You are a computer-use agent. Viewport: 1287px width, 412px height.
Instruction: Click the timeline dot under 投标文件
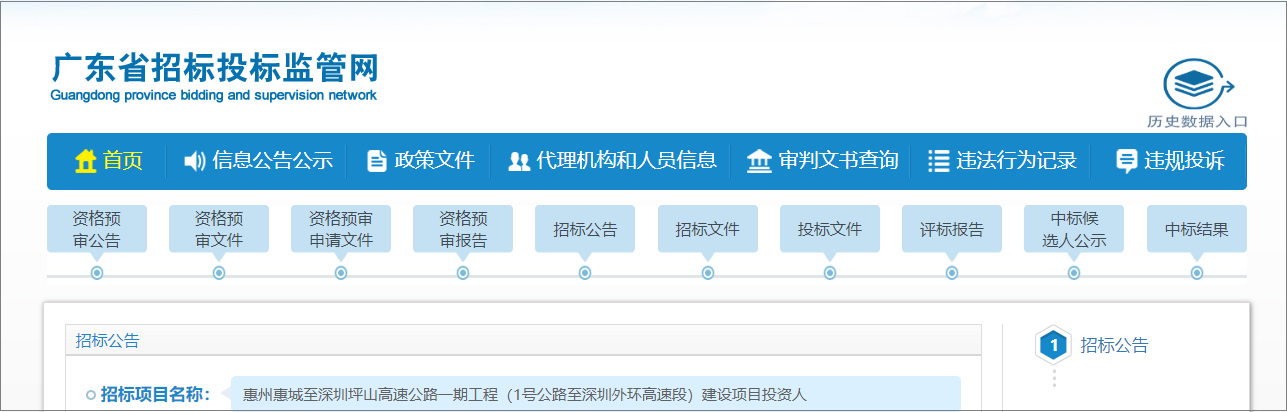coord(830,273)
